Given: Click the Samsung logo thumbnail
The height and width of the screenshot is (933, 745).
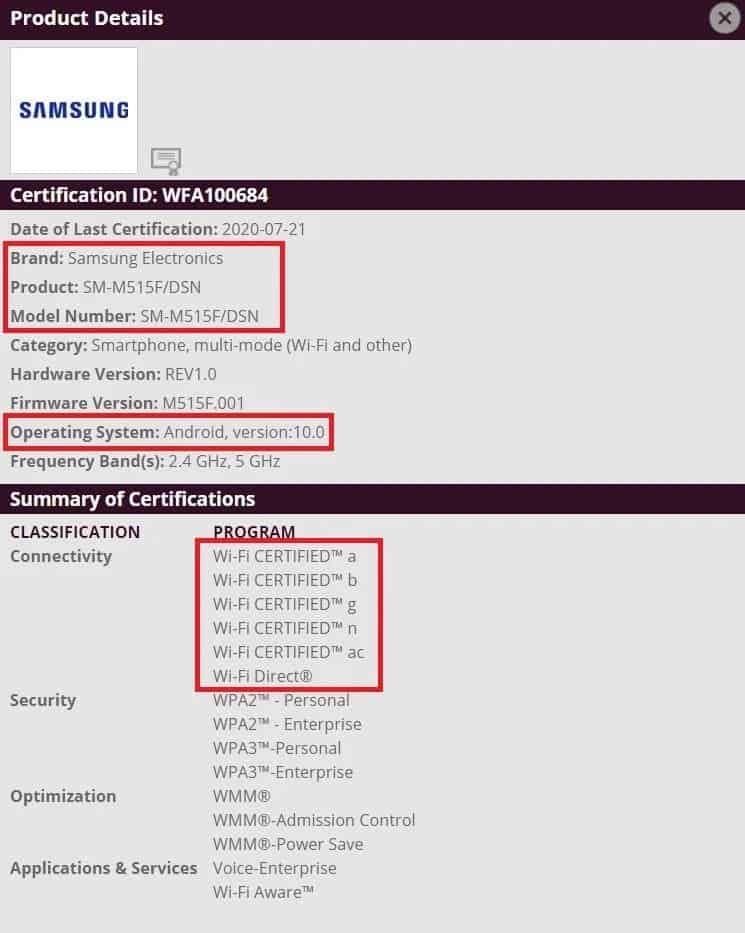Looking at the screenshot, I should [x=74, y=110].
